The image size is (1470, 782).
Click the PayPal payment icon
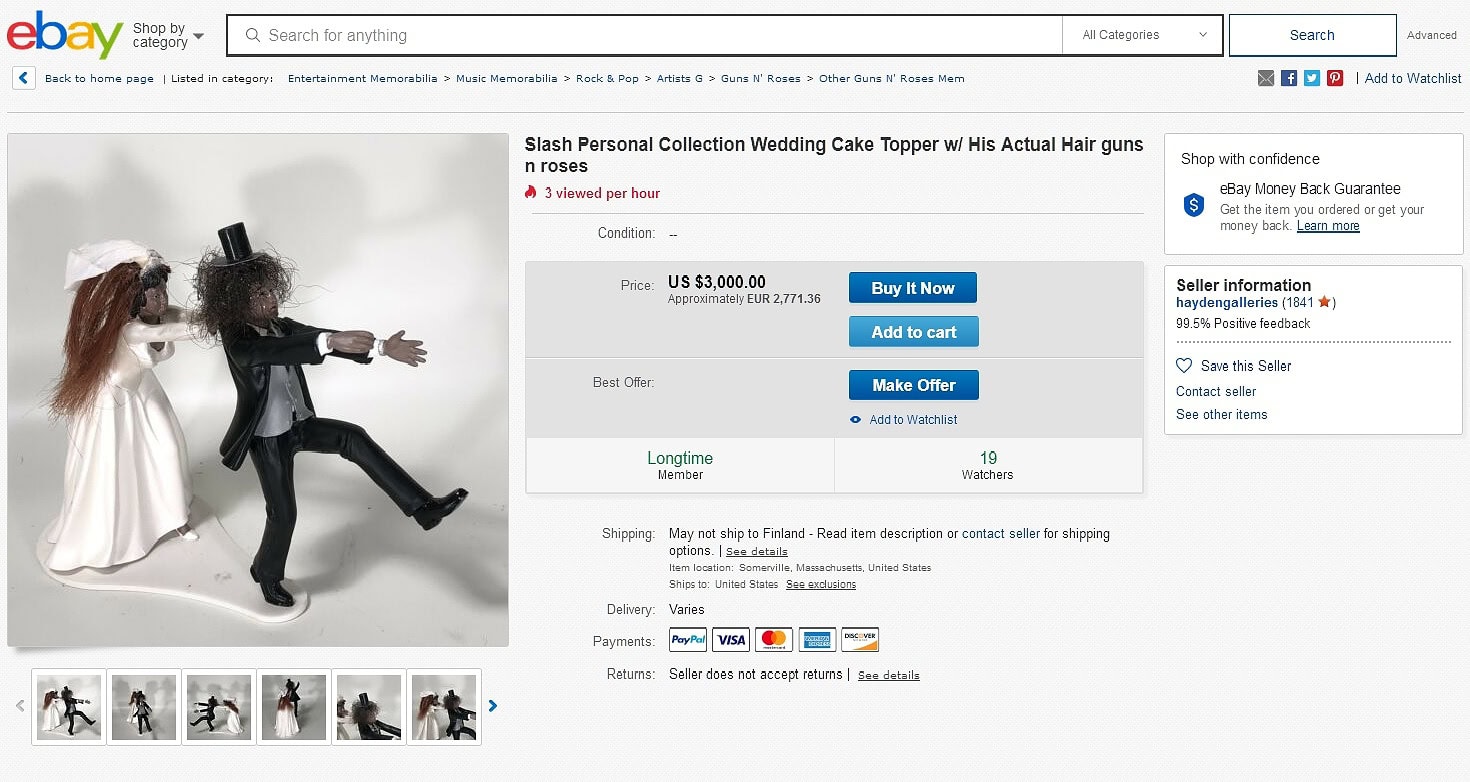click(688, 640)
